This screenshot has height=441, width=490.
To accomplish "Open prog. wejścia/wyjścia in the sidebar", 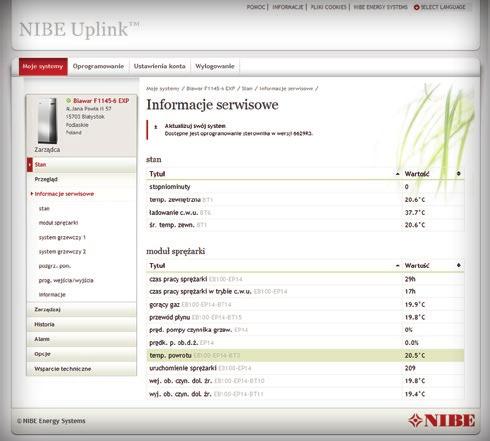I will coord(66,280).
